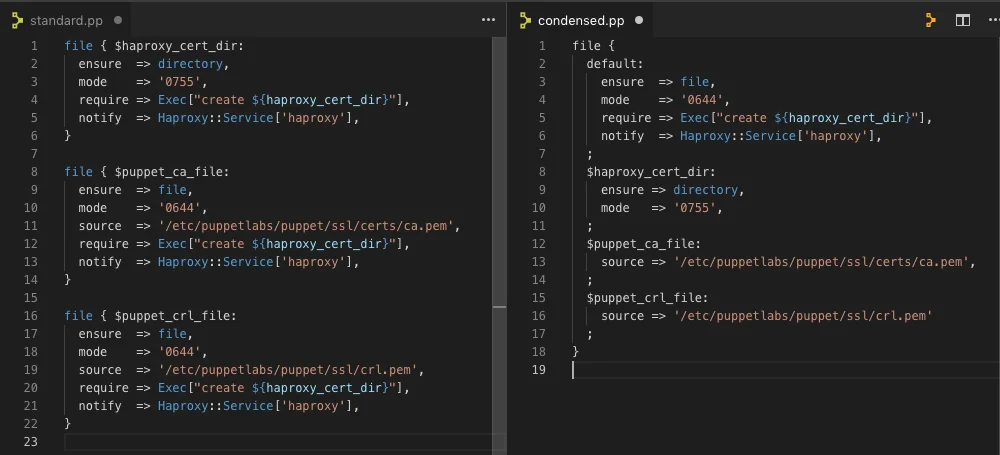
Task: Click semicolon on line 7 of condensed.pp
Action: click(x=590, y=154)
